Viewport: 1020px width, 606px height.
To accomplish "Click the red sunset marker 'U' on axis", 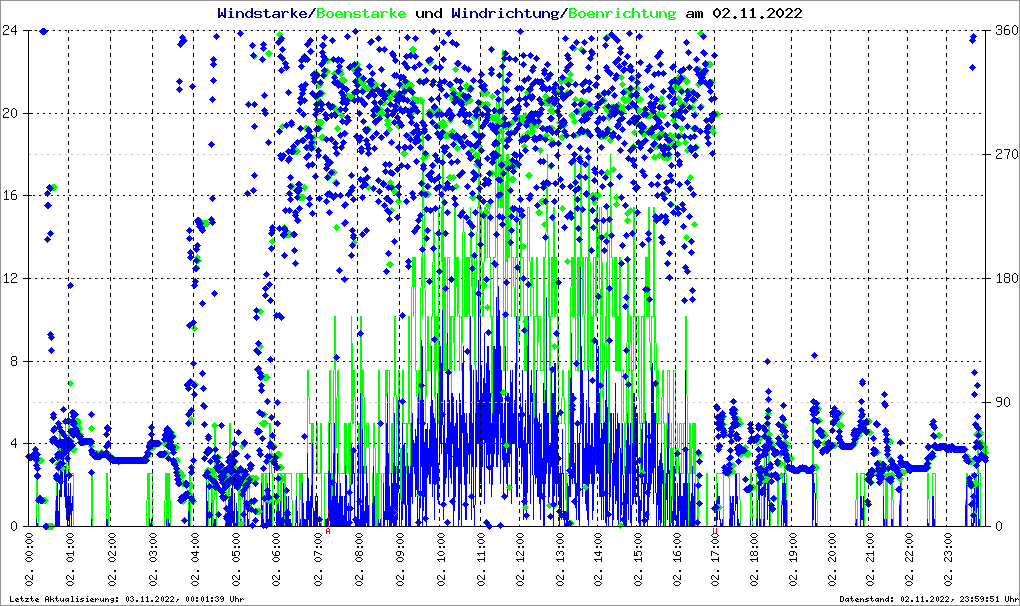I will coord(715,531).
